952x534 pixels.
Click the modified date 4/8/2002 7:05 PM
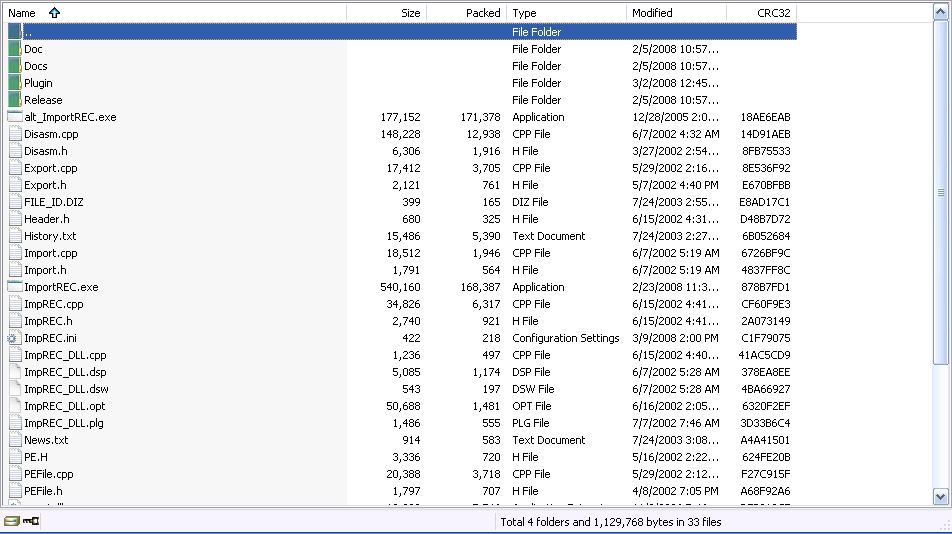click(675, 491)
